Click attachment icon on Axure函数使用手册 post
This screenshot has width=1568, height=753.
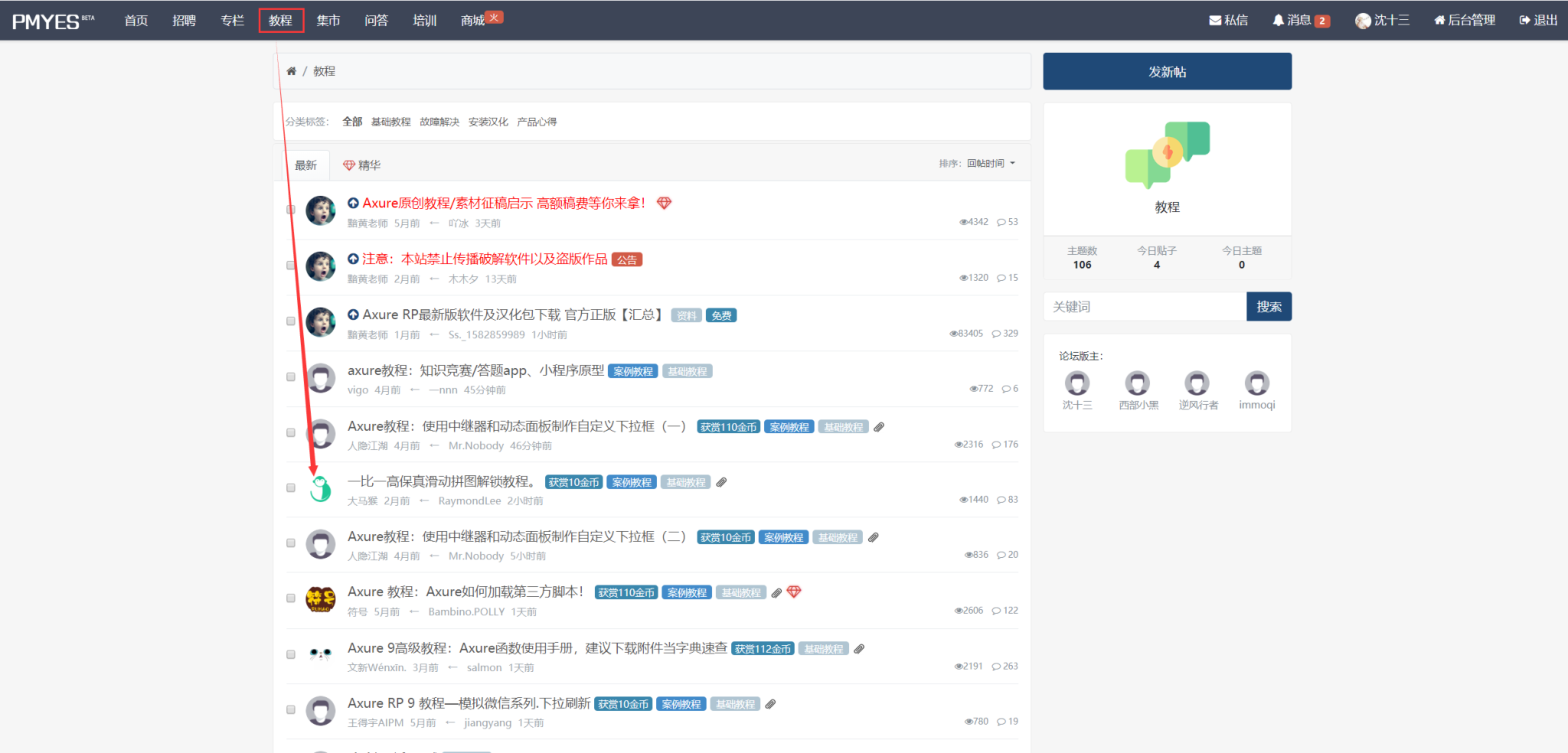pos(860,649)
